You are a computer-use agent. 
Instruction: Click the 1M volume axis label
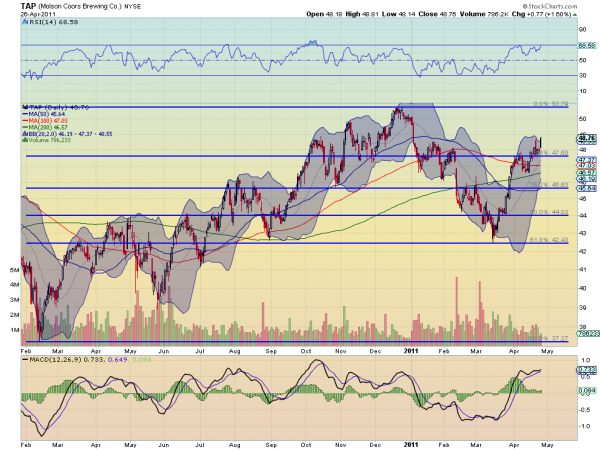(x=15, y=330)
